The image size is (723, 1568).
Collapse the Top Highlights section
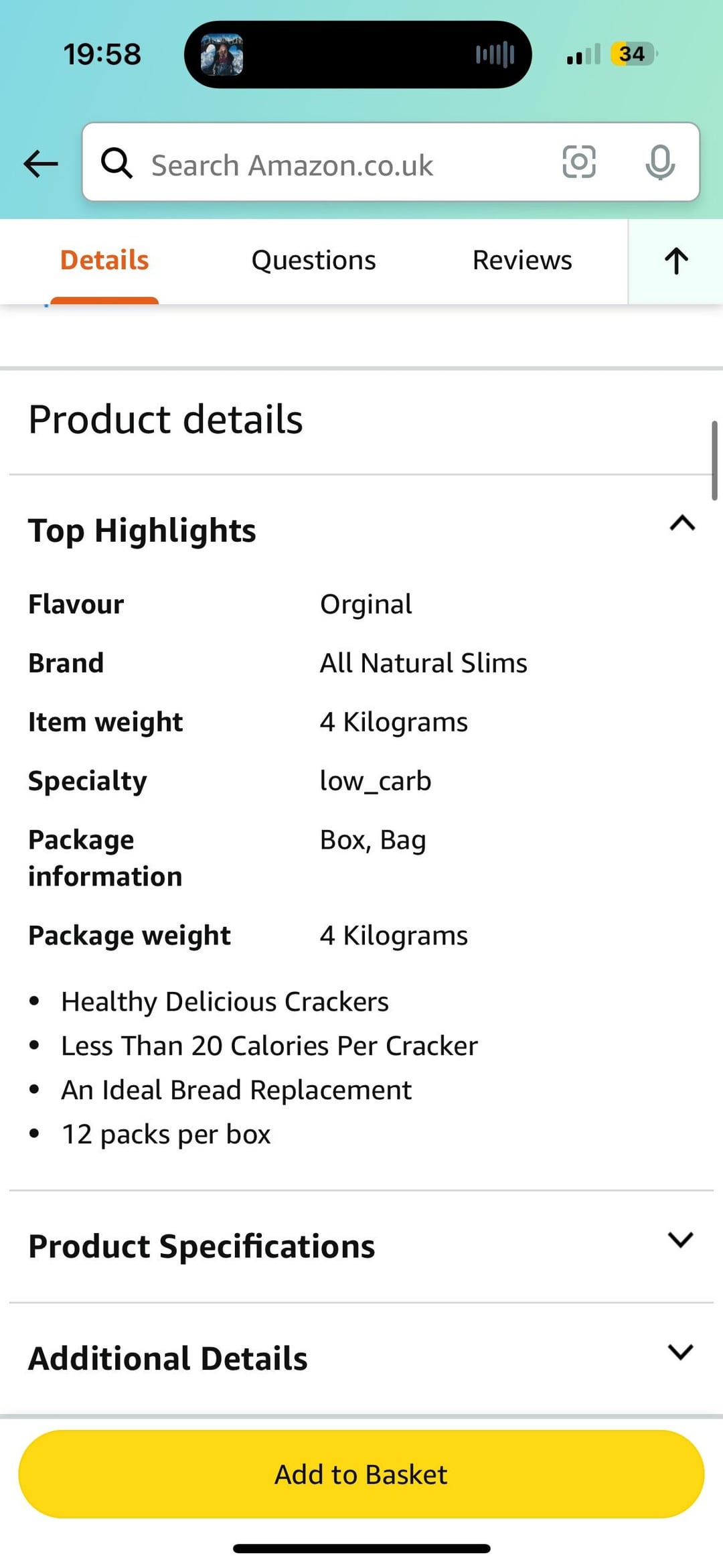click(682, 523)
